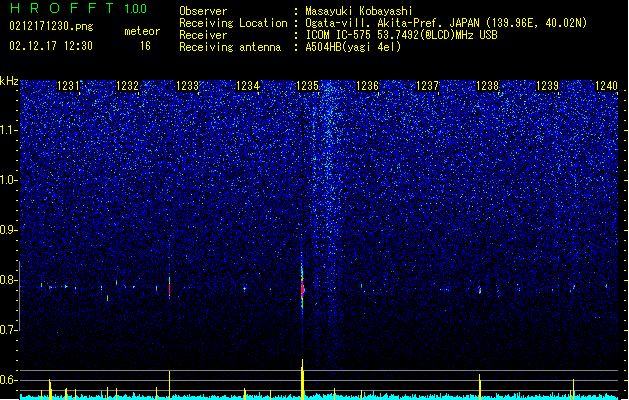Click the 0.7 kHz axis label

pos(9,330)
